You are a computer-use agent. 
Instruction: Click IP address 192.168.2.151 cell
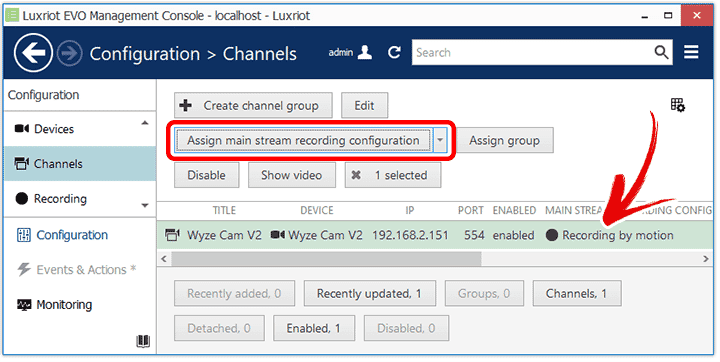(410, 235)
